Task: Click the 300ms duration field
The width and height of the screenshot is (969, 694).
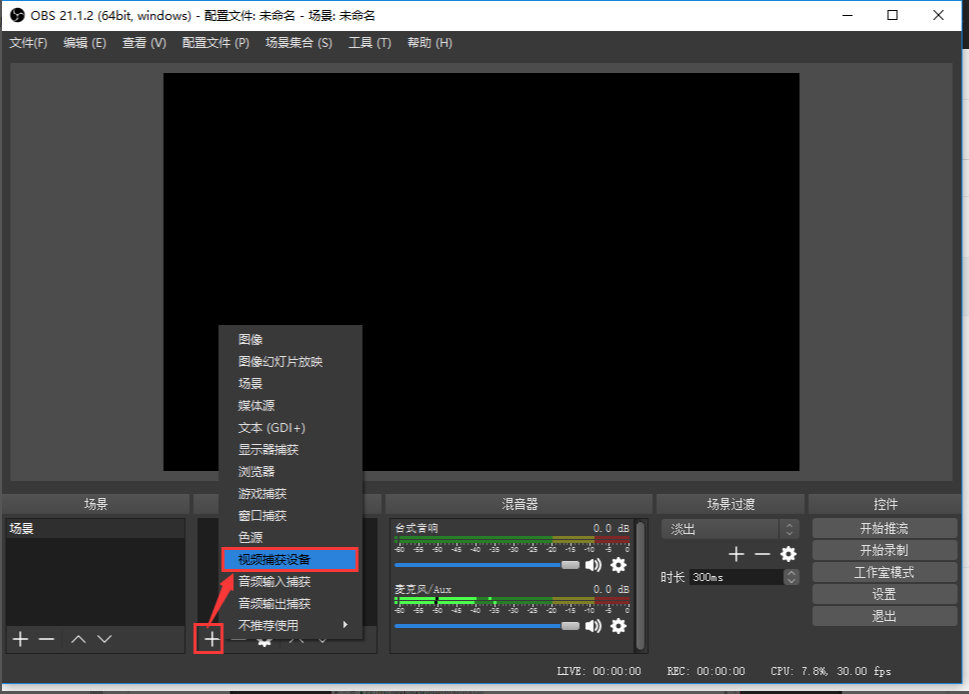Action: coord(736,577)
